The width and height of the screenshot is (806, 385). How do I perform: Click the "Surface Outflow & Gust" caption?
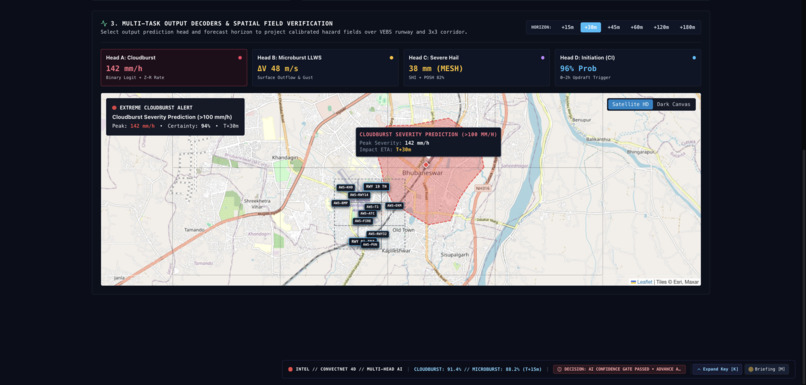coord(285,78)
